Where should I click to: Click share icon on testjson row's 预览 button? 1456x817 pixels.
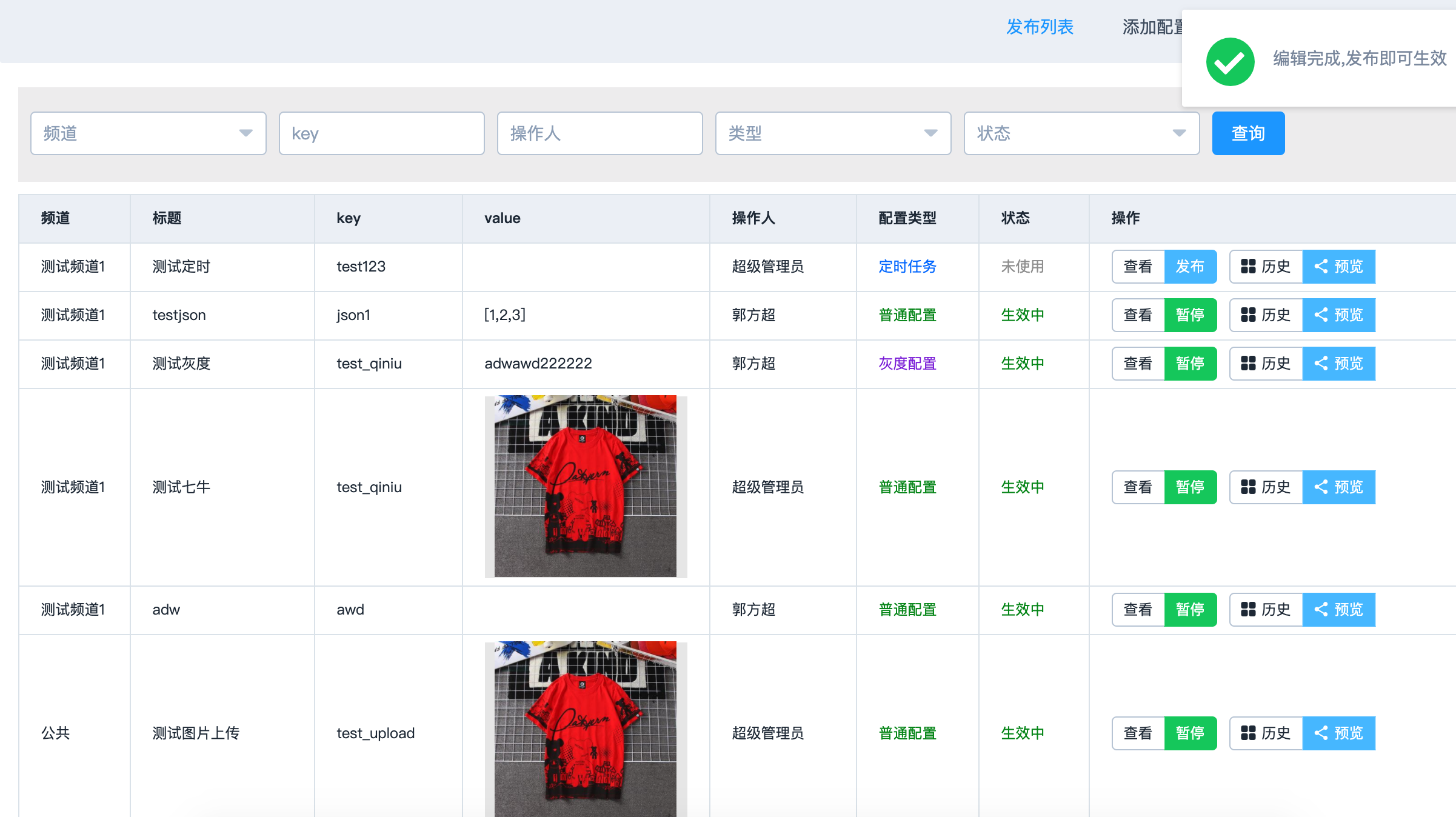click(x=1321, y=315)
